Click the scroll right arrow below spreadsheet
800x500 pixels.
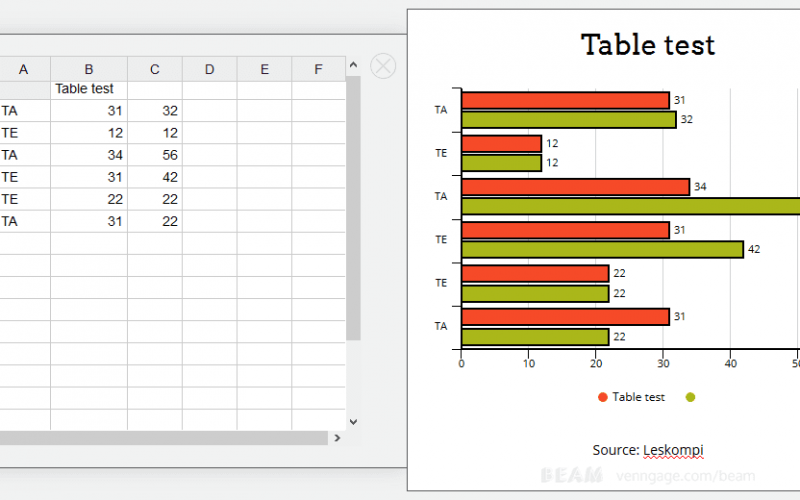pyautogui.click(x=337, y=438)
